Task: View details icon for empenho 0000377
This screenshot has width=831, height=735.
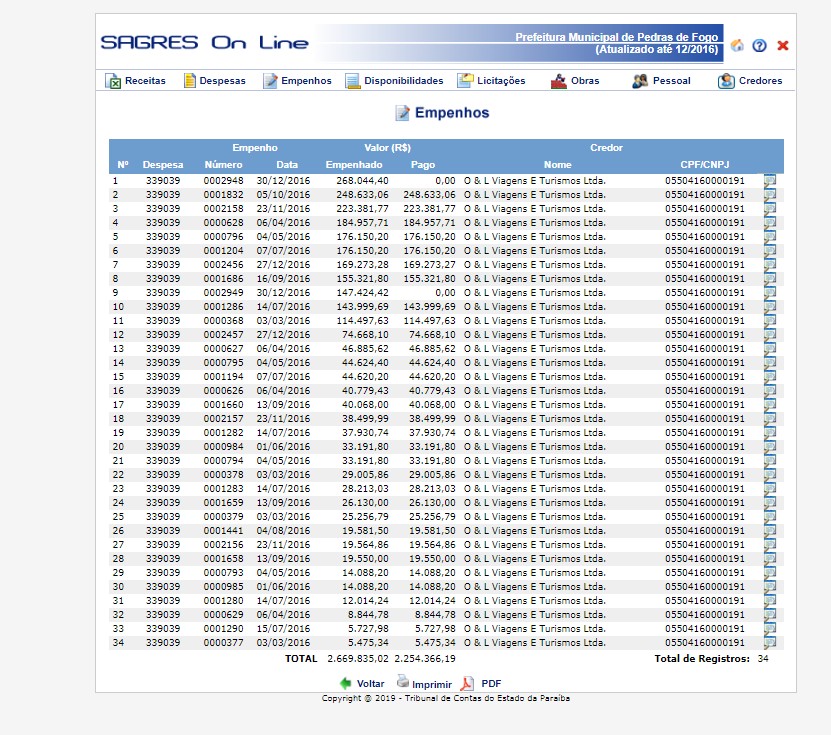Action: 770,643
